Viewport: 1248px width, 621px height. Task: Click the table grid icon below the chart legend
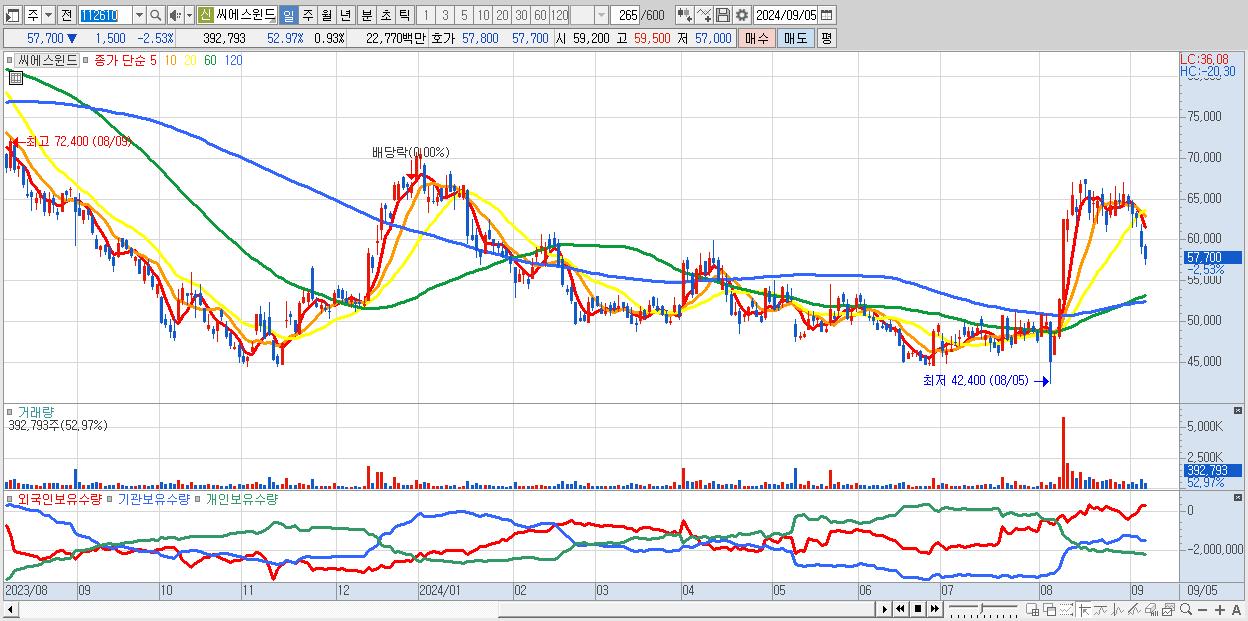click(17, 79)
